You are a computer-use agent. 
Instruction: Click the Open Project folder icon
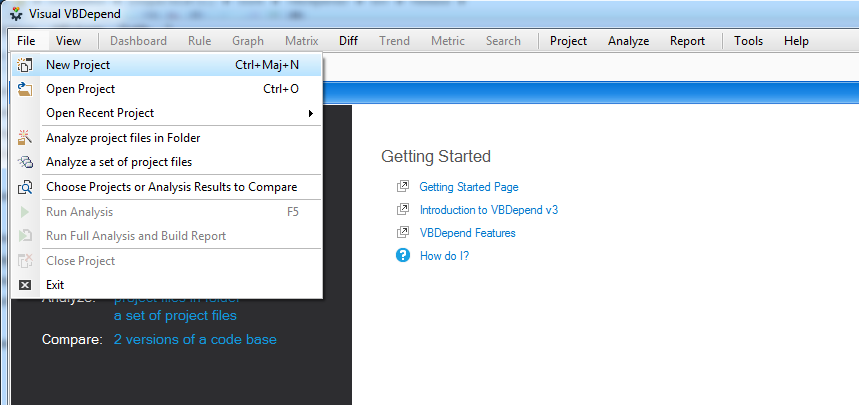(26, 89)
